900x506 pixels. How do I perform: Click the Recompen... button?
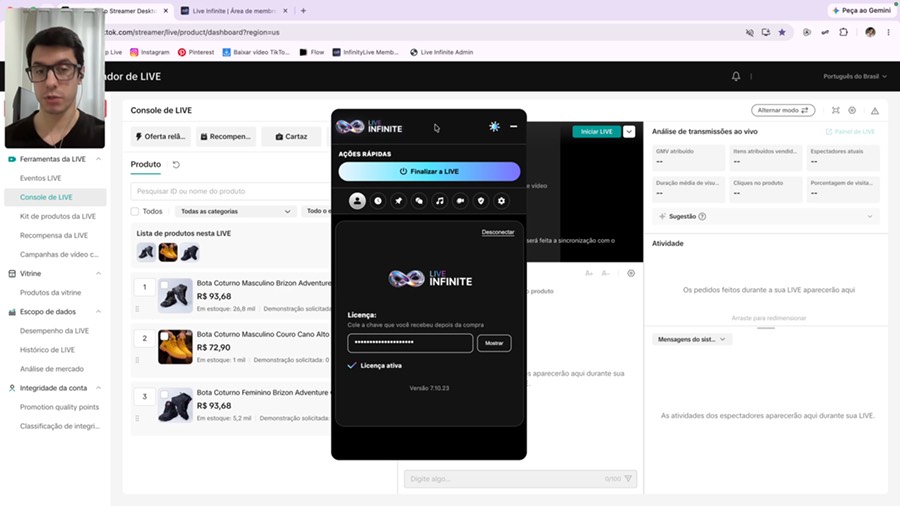[x=226, y=137]
